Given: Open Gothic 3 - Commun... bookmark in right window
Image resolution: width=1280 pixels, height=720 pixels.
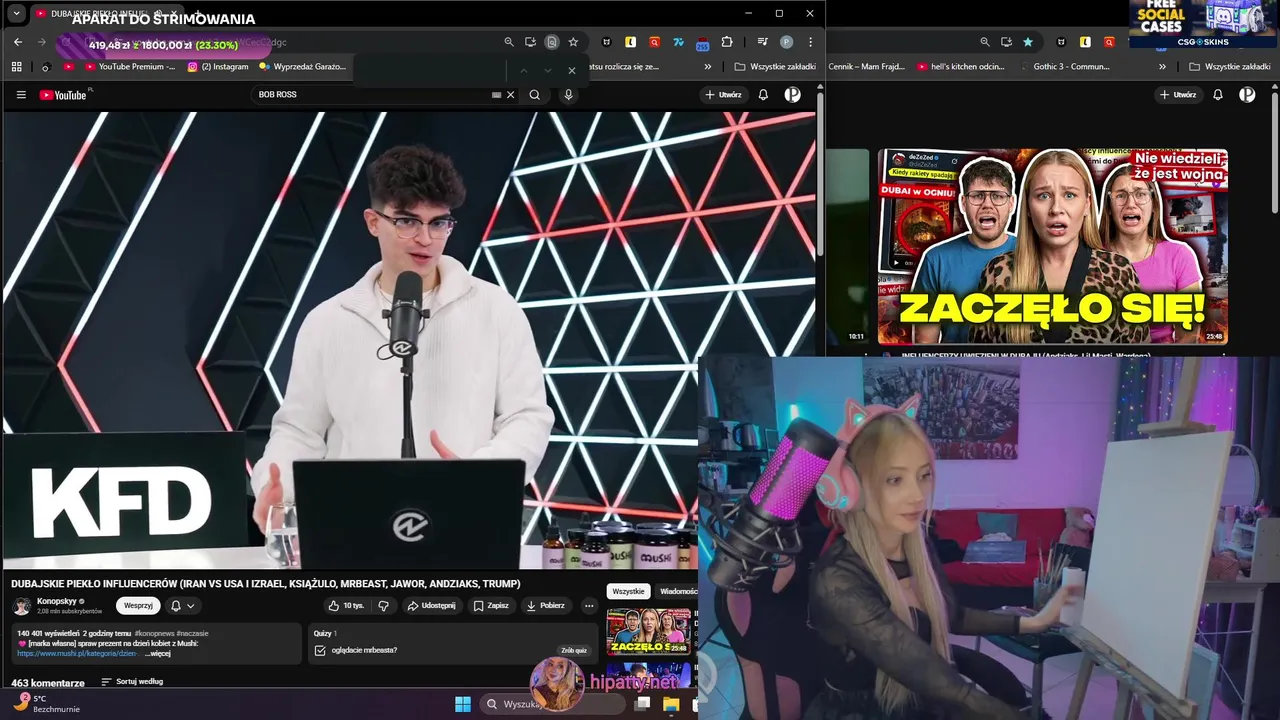Looking at the screenshot, I should tap(1065, 67).
